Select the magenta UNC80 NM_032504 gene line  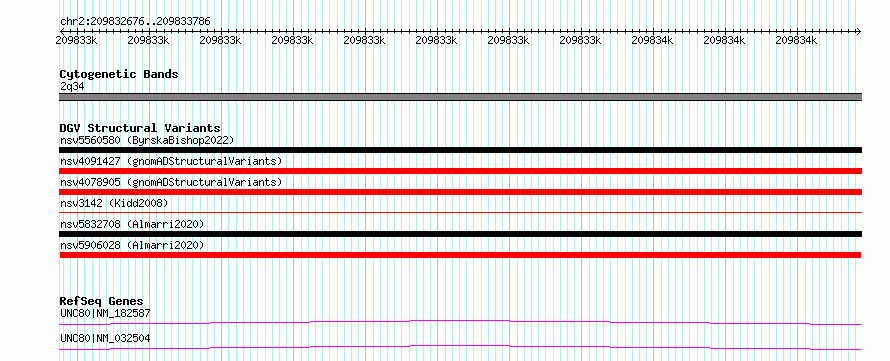pyautogui.click(x=460, y=347)
